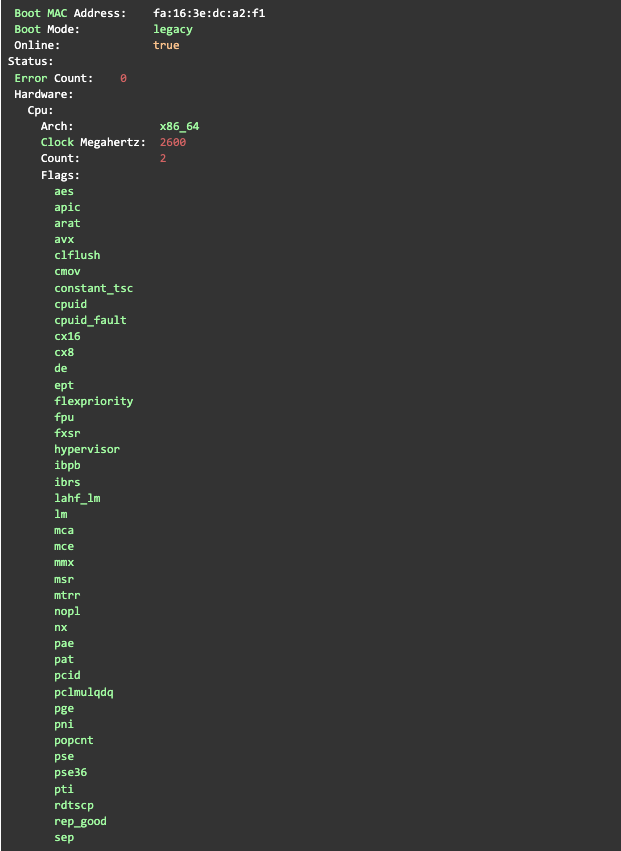
Task: Click the Error Count zero value
Action: coord(123,78)
